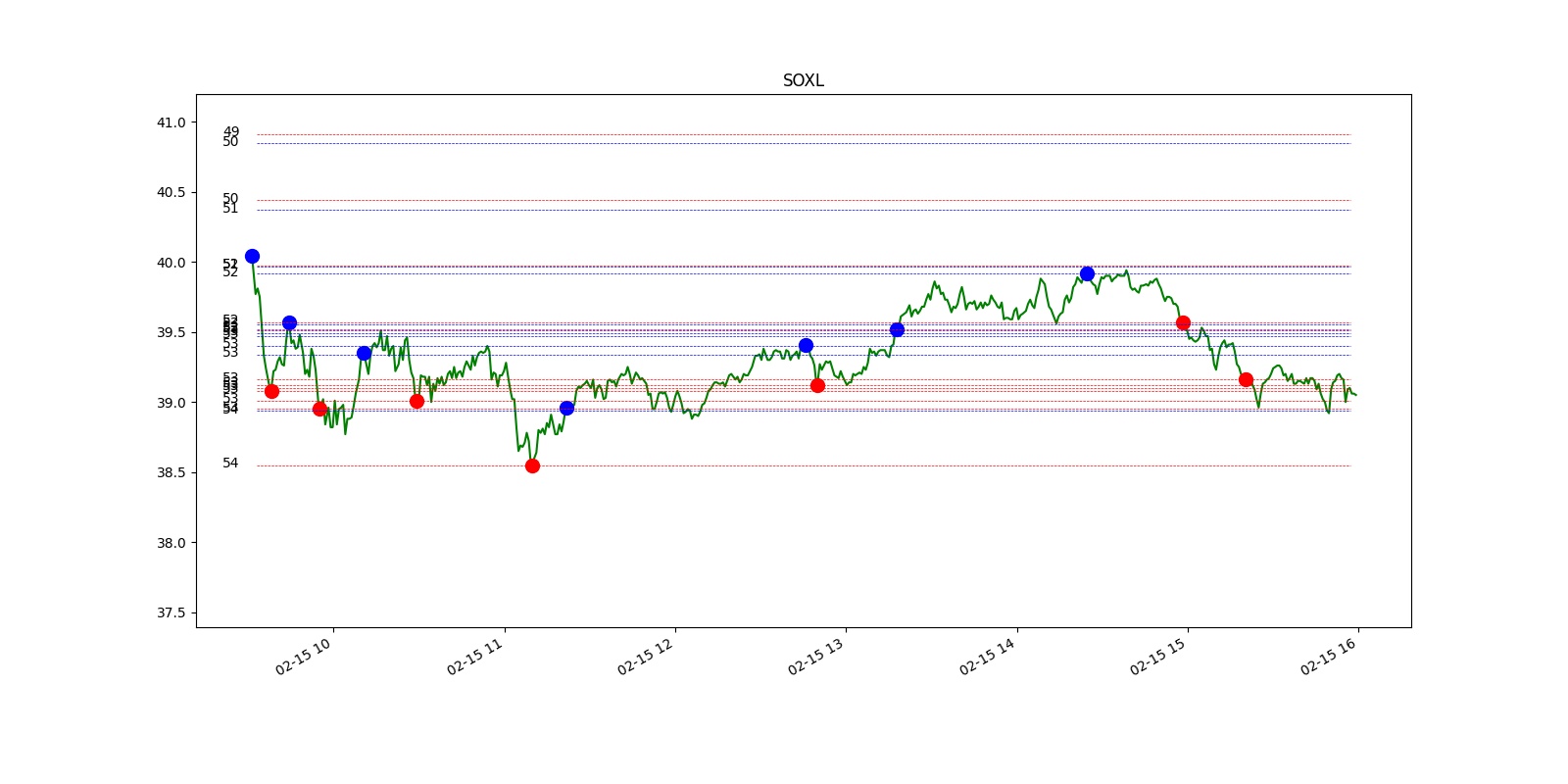1568x784 pixels.
Task: Select the last red marker near 39.16 after 15:00
Action: [1246, 379]
